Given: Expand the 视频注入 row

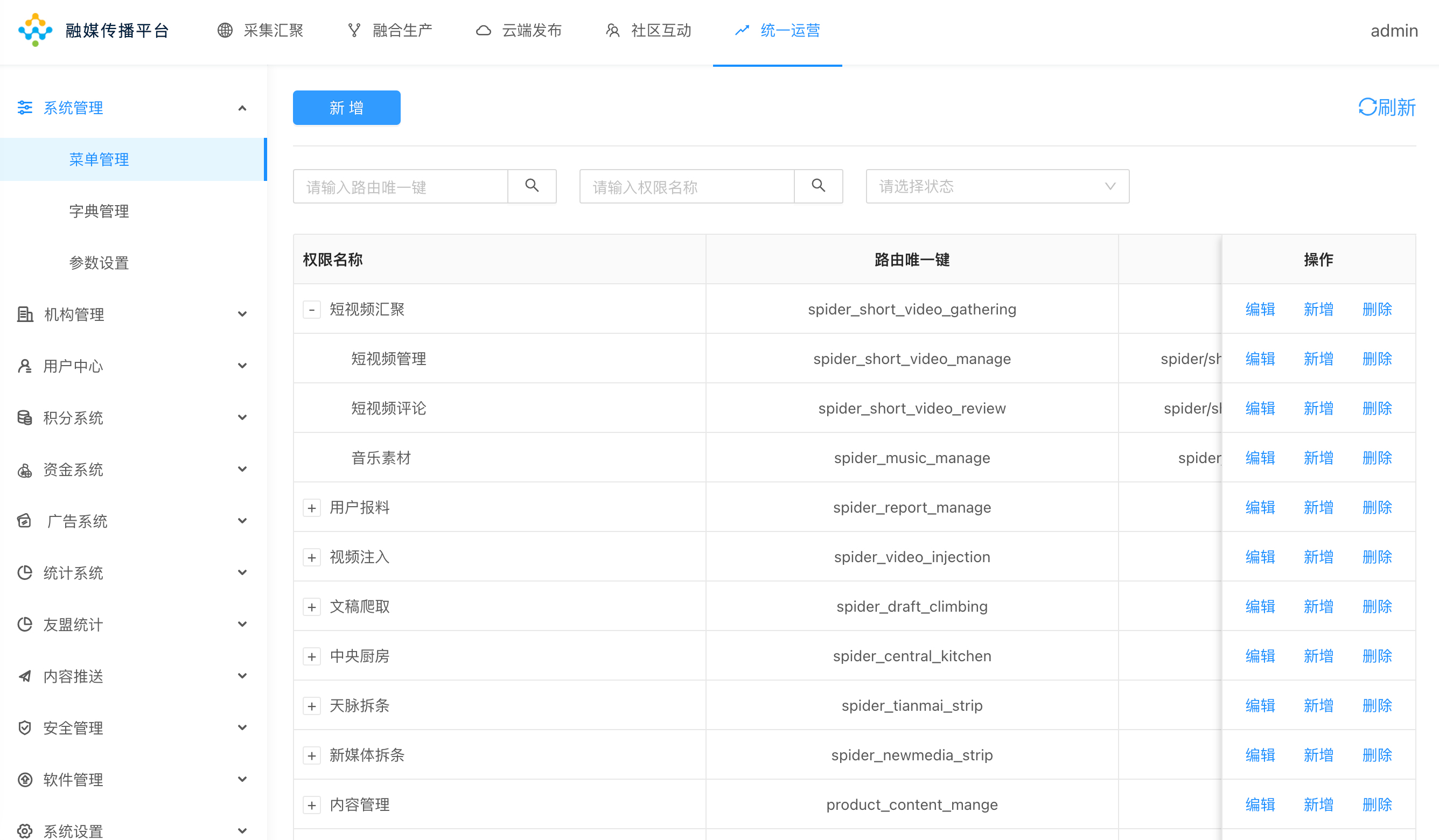Looking at the screenshot, I should pos(311,557).
